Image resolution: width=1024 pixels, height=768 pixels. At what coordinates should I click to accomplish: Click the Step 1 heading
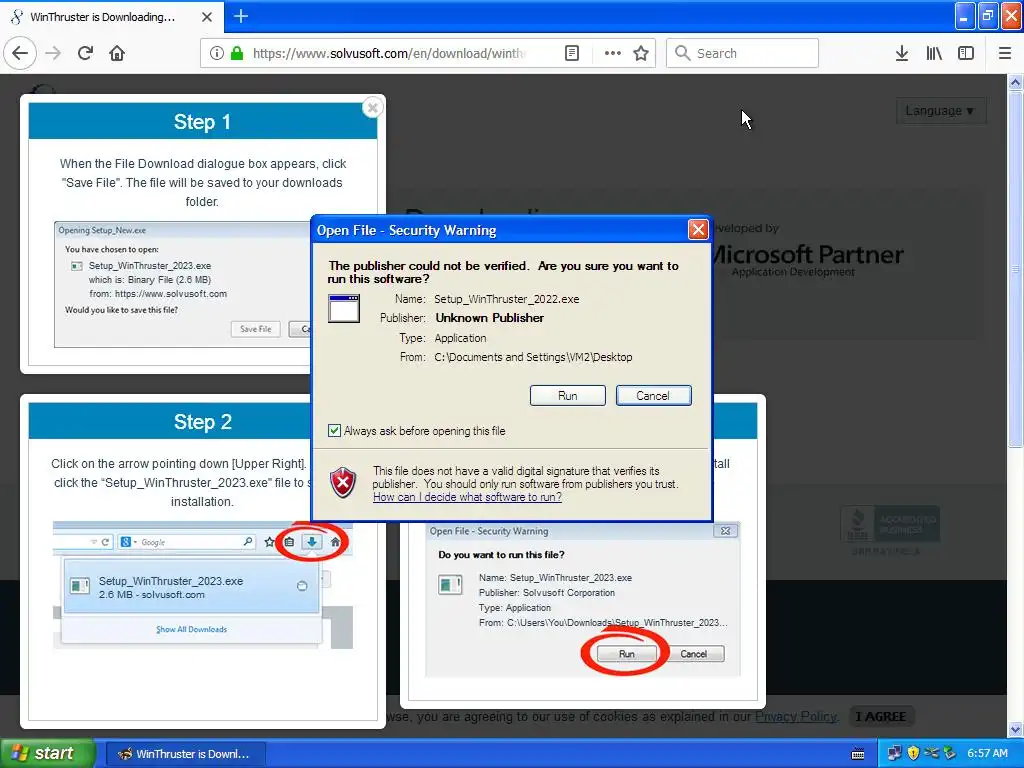pyautogui.click(x=202, y=122)
